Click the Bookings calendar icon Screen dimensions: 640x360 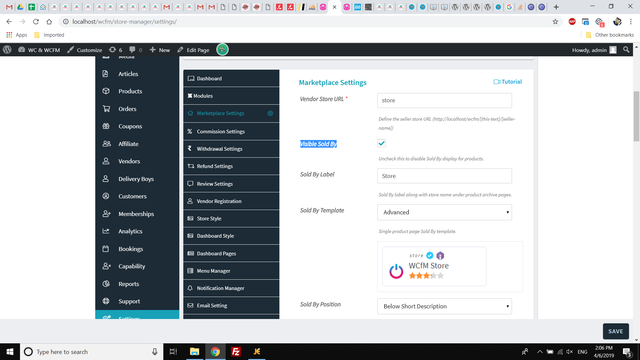pos(106,249)
